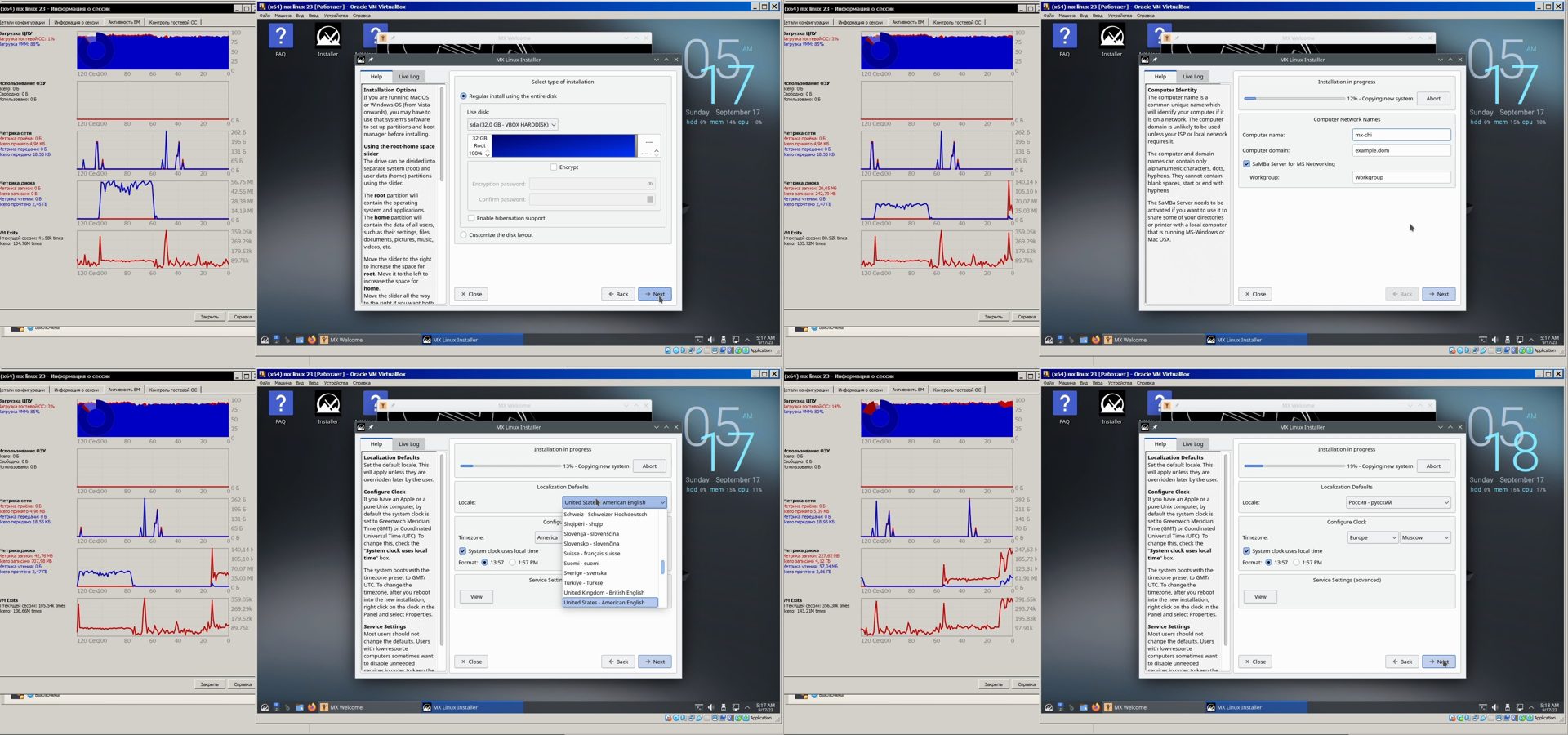Click Close on the Computer Network Names installer

pos(1255,294)
